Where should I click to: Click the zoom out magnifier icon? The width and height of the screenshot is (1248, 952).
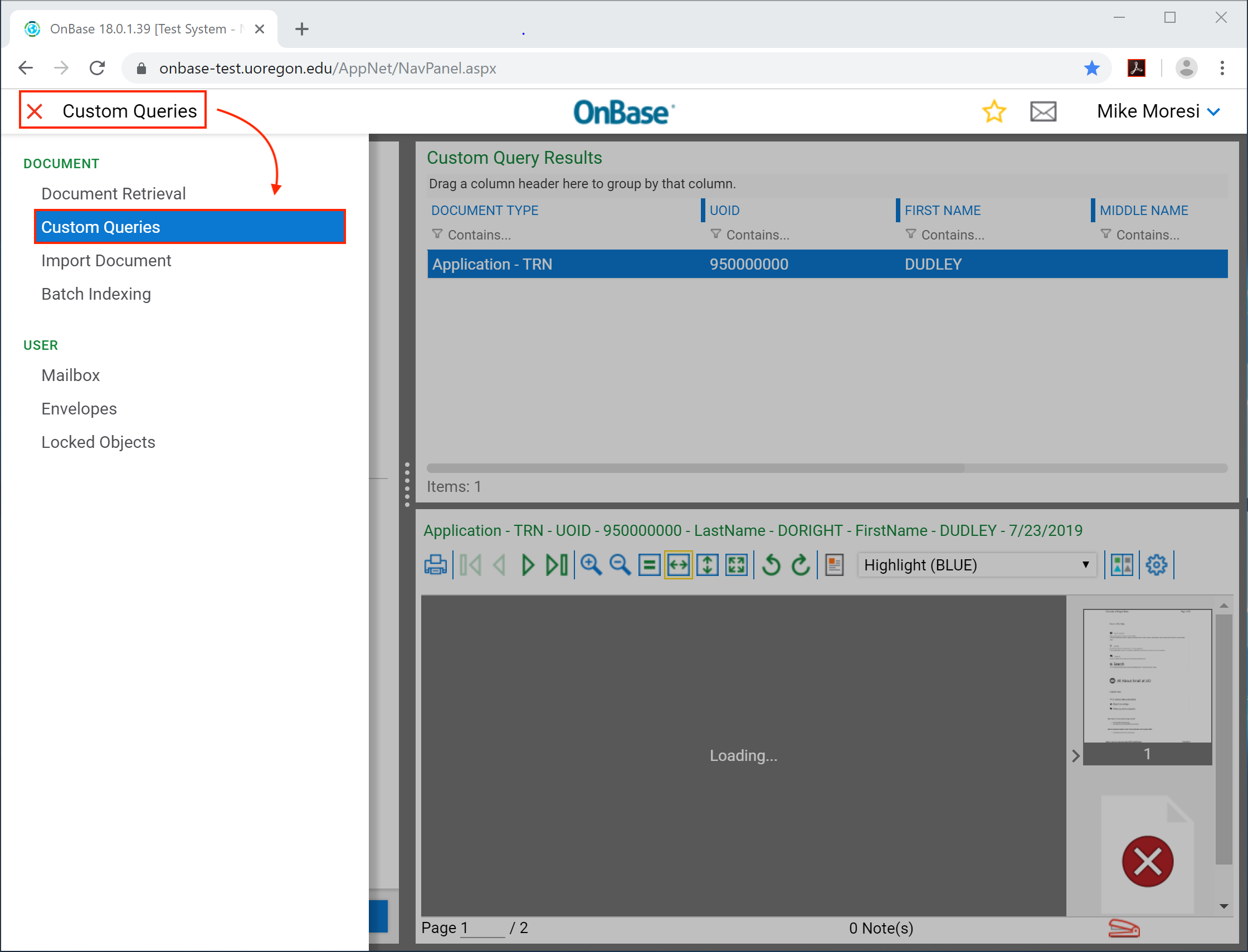[620, 565]
